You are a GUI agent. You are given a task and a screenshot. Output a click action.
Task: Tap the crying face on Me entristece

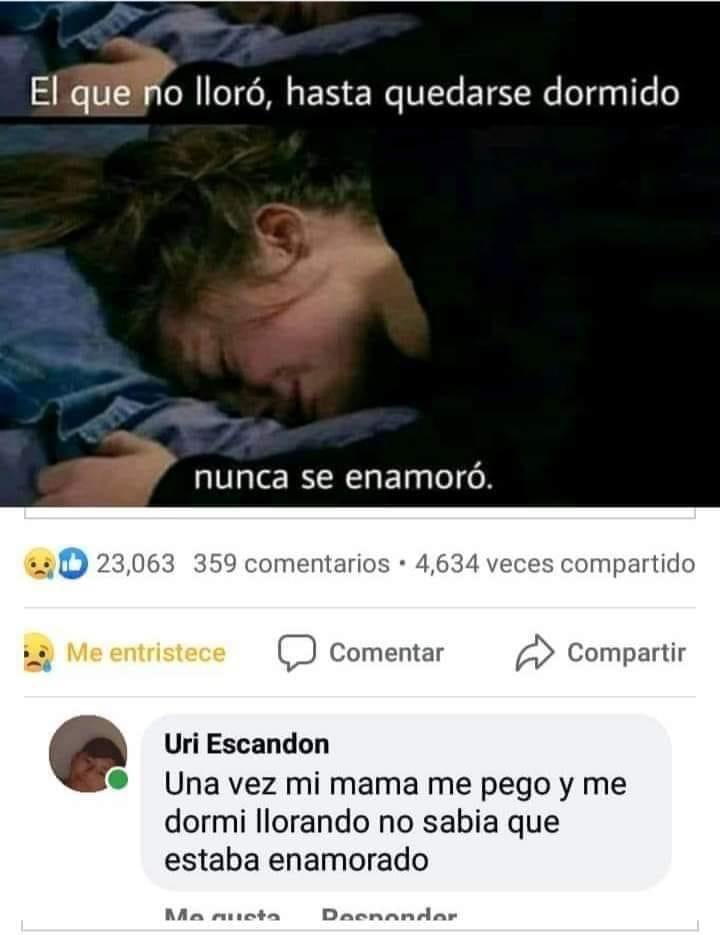(x=38, y=652)
